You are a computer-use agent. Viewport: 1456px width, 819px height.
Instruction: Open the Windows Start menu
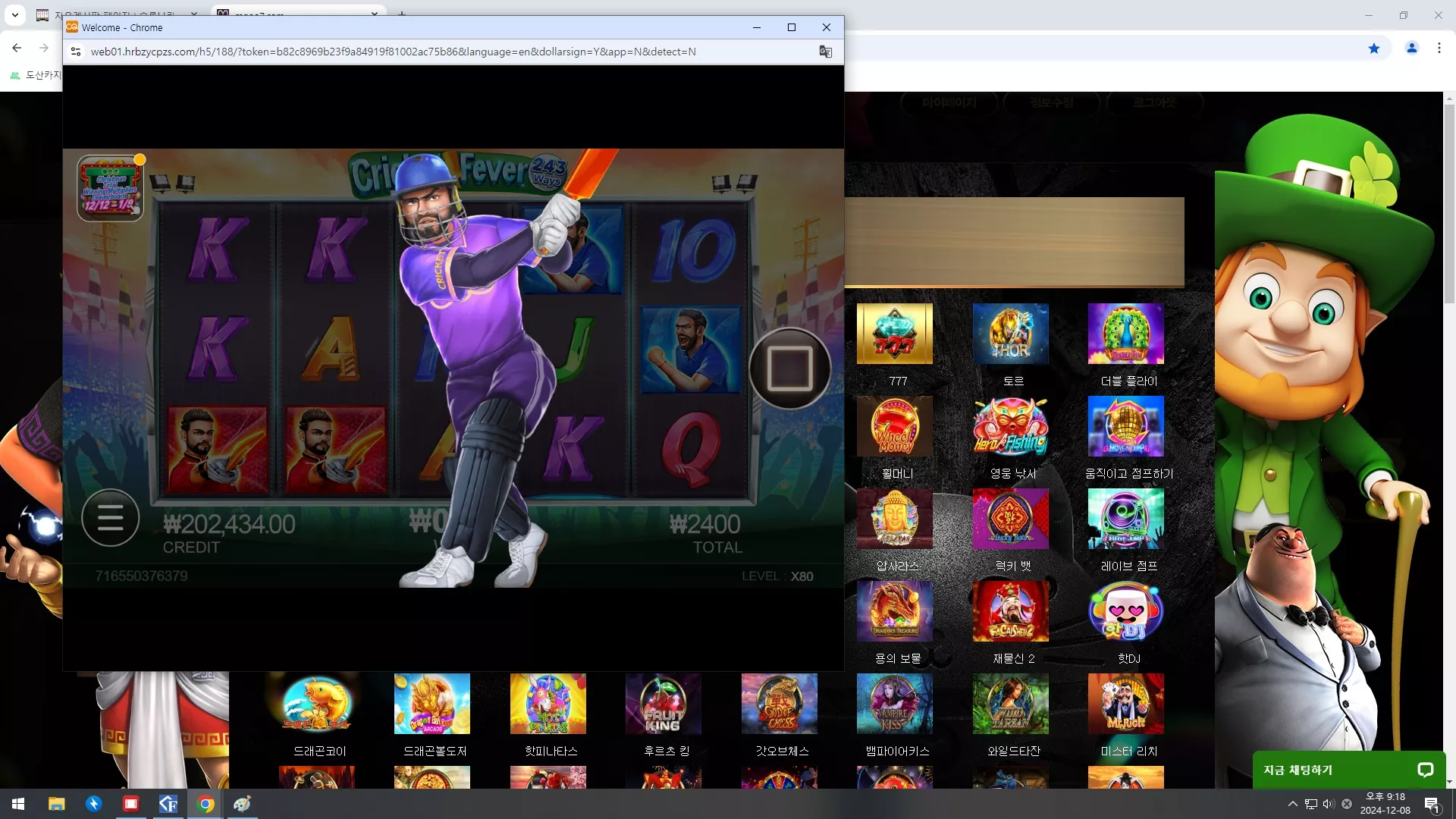point(18,804)
